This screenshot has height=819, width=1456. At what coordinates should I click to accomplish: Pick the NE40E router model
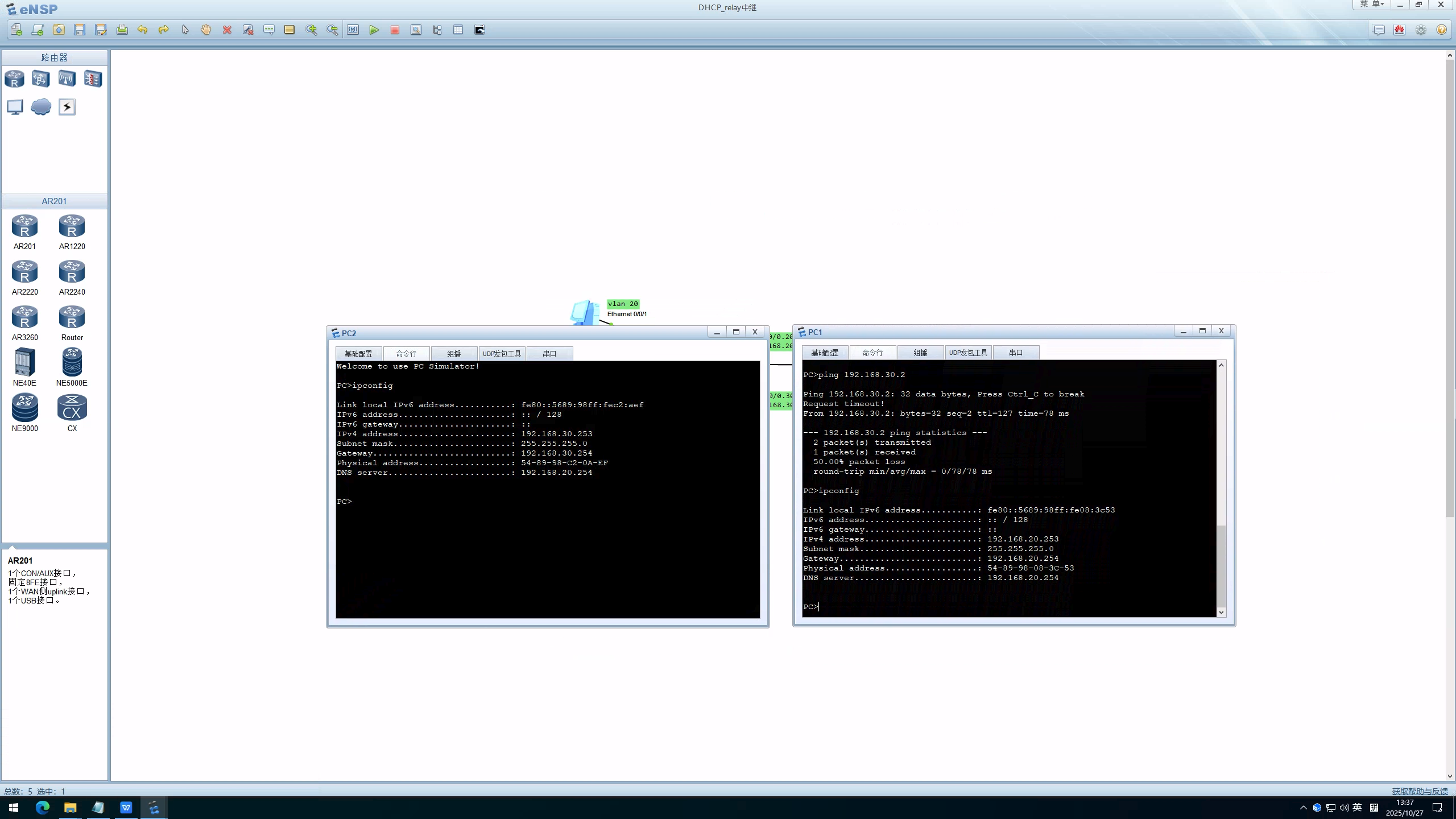pyautogui.click(x=24, y=362)
